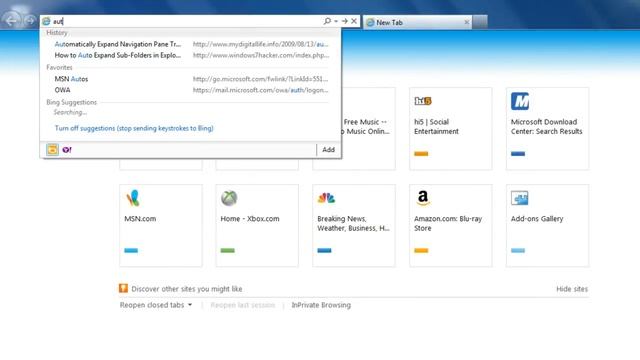Viewport: 640px width, 360px height.
Task: Turn off suggestions link
Action: (134, 128)
